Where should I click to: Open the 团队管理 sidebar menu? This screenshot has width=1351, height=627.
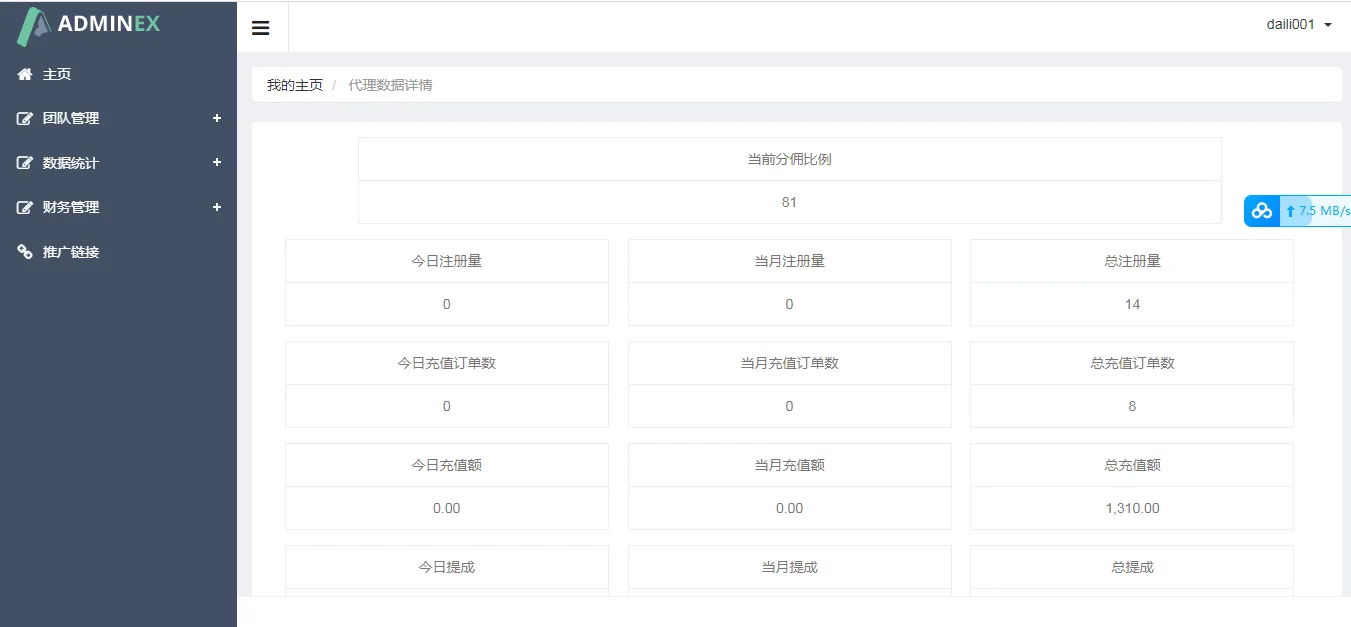click(118, 118)
